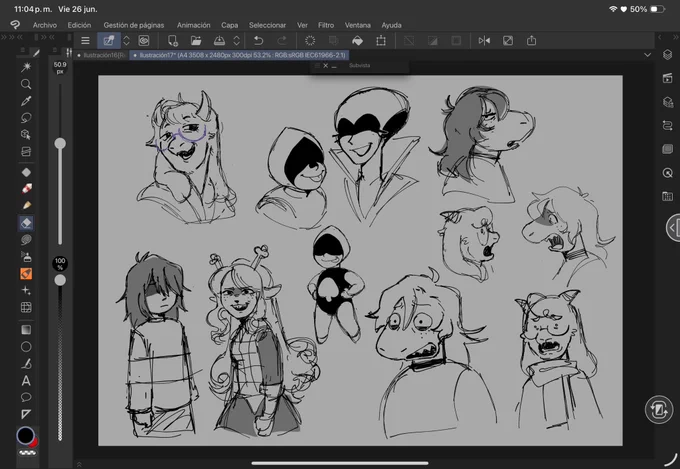Expand the up-down arrows beside Save icon

[x=236, y=41]
